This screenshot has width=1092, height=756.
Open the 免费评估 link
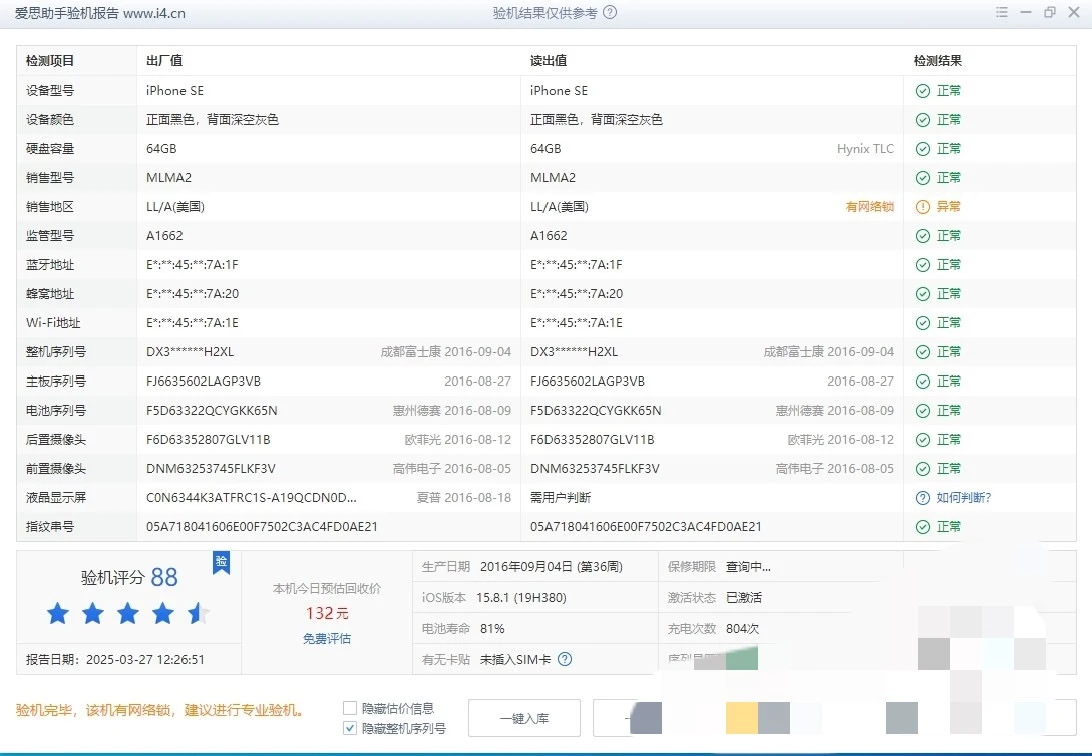click(x=327, y=638)
